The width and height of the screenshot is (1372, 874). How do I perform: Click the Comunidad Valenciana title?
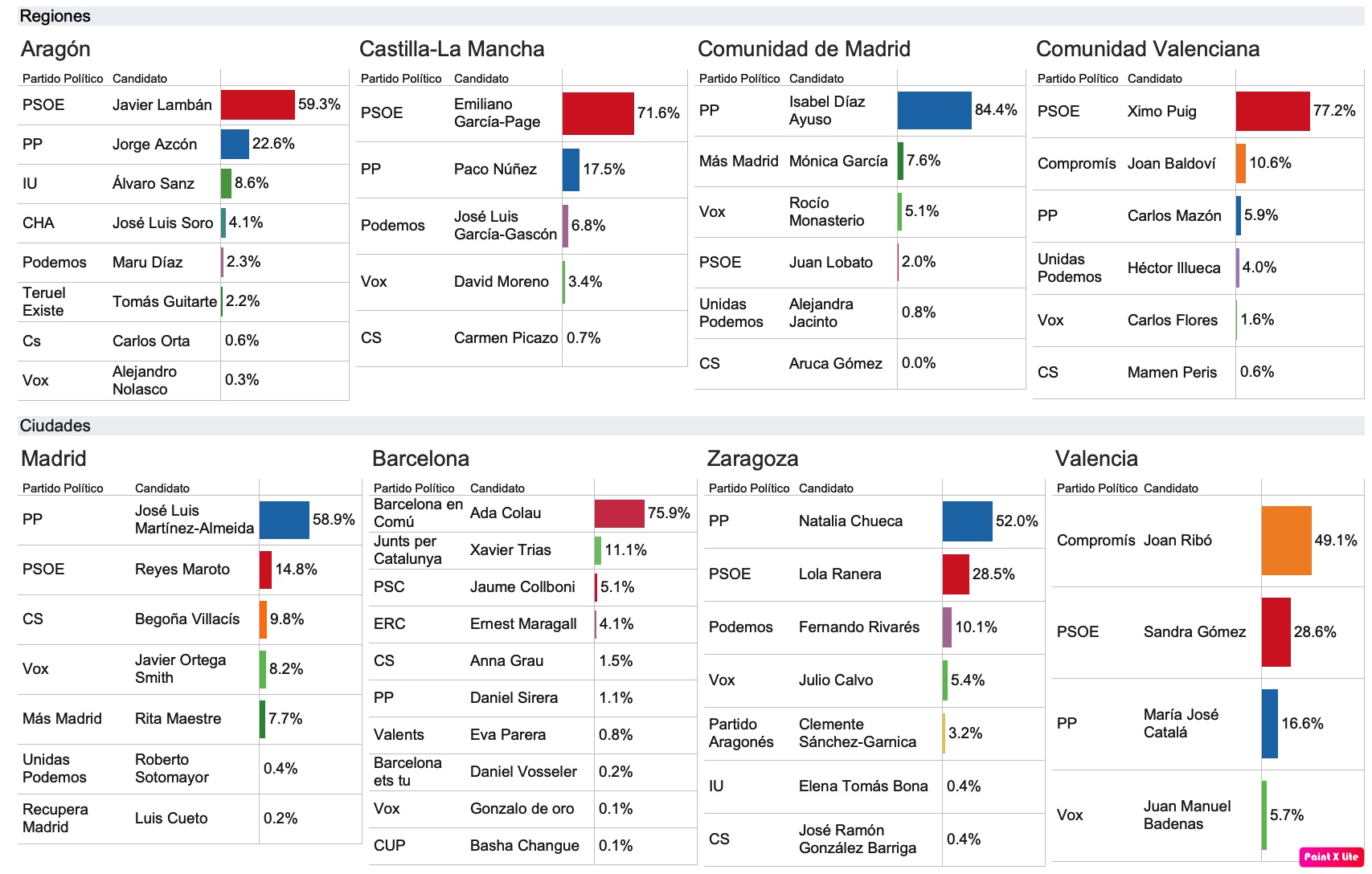(1148, 49)
